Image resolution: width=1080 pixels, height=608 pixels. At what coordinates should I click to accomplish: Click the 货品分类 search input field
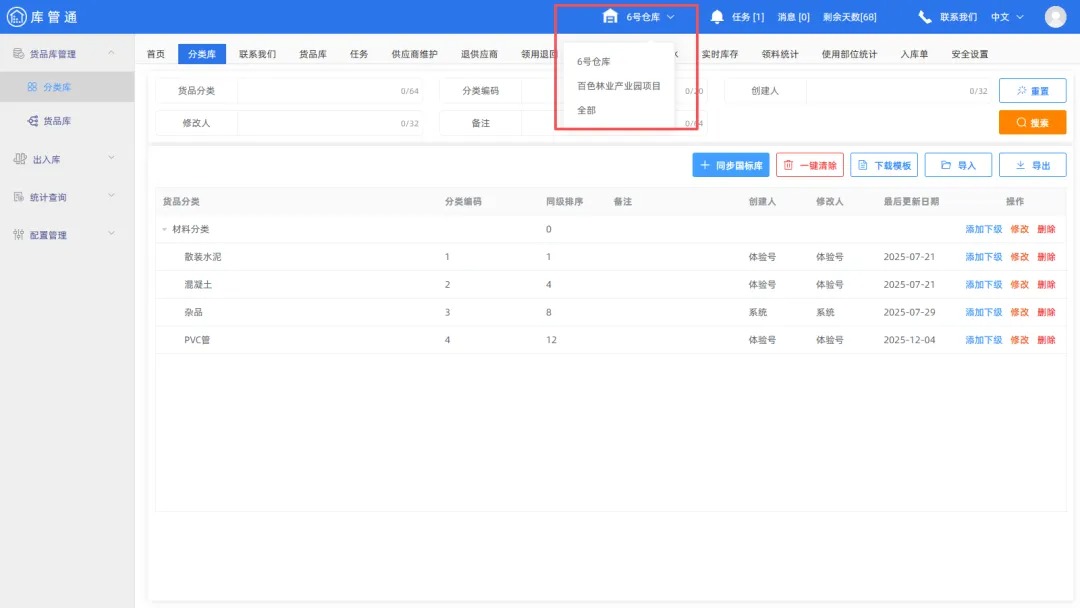330,90
